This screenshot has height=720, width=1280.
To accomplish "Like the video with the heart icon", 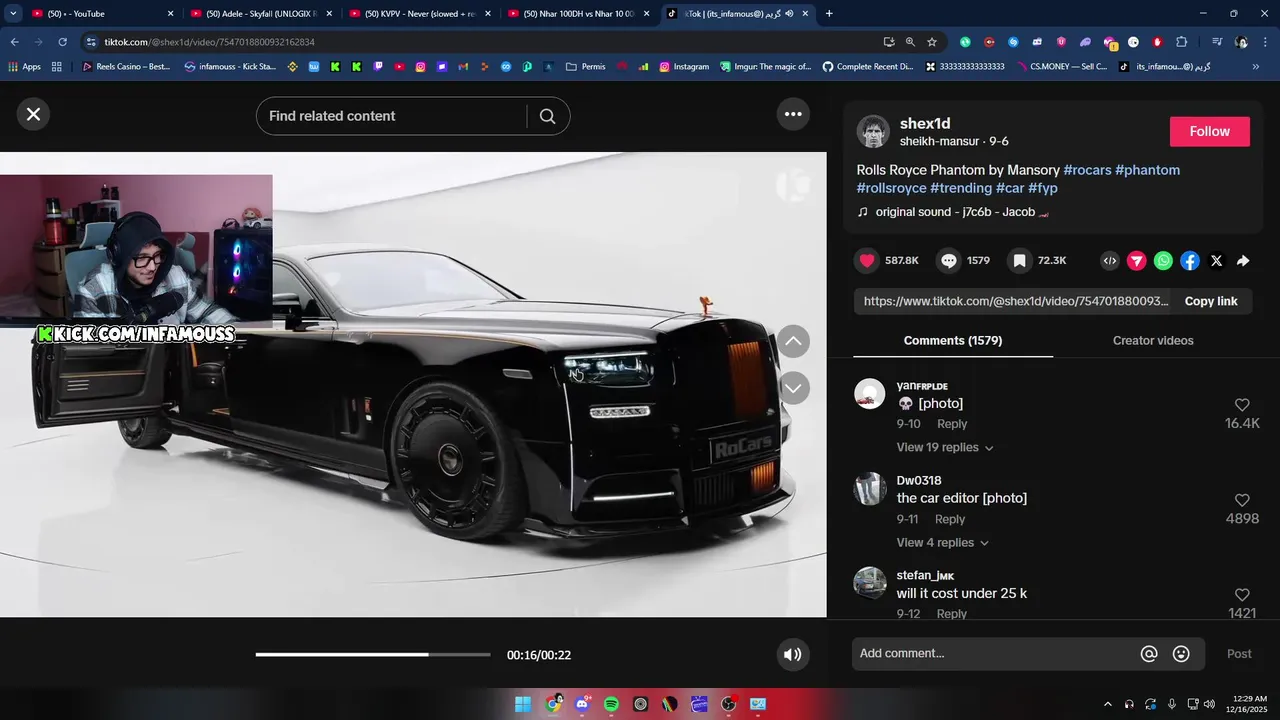I will (x=867, y=261).
